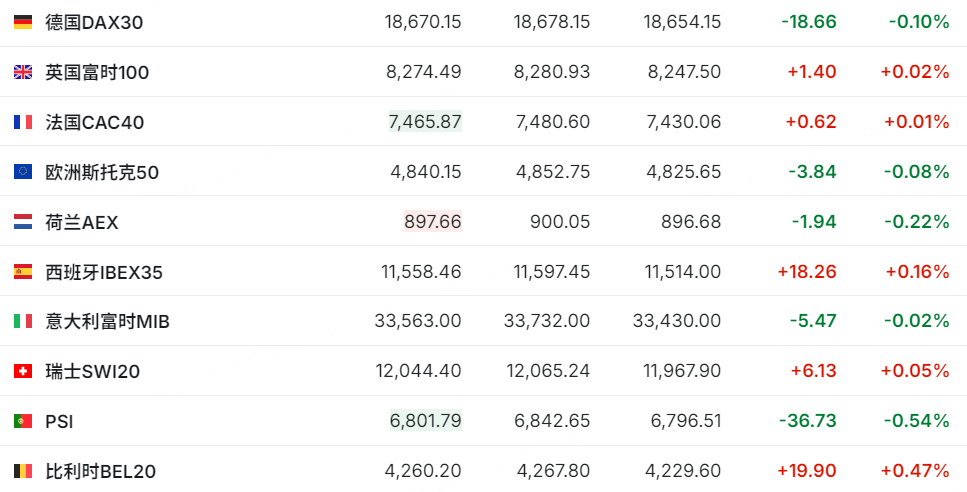Open the 法国CAC40 index page
Viewport: 967px width, 492px height.
(94, 122)
